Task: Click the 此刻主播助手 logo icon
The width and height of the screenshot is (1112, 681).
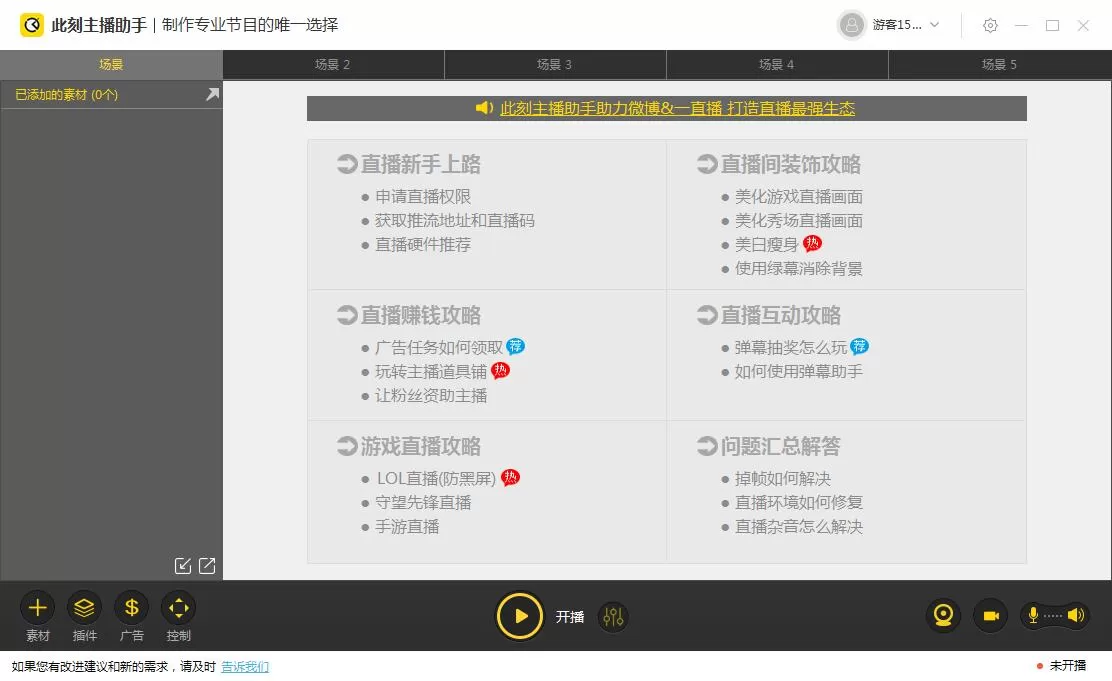Action: 31,25
